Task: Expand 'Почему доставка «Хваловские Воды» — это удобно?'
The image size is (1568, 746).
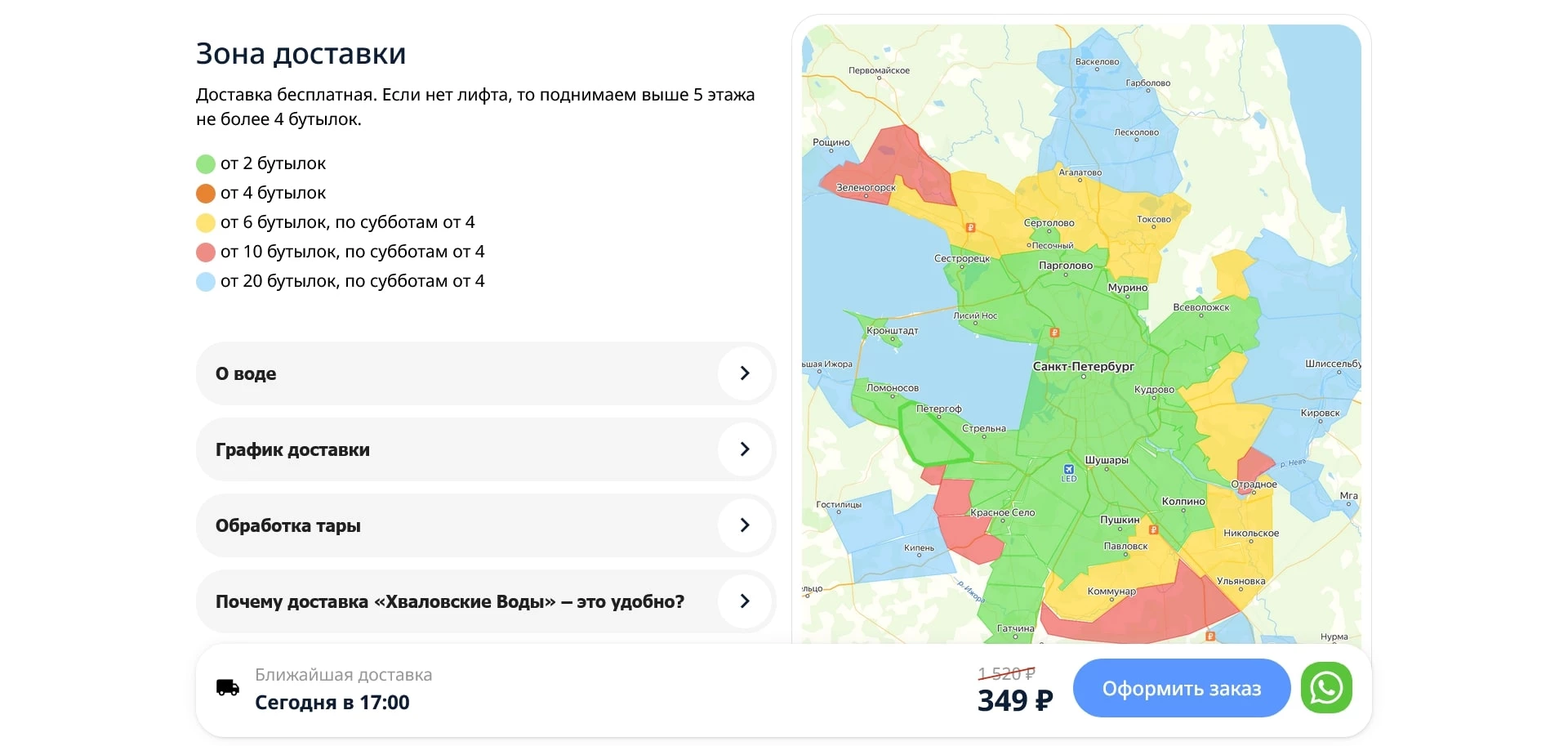Action: pyautogui.click(x=485, y=601)
